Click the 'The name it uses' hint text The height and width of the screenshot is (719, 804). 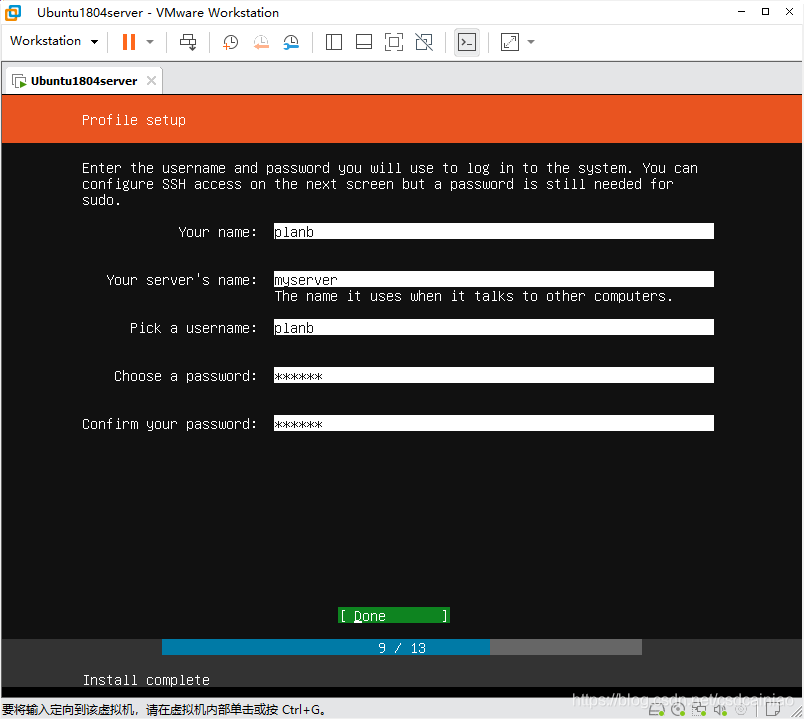tap(473, 296)
